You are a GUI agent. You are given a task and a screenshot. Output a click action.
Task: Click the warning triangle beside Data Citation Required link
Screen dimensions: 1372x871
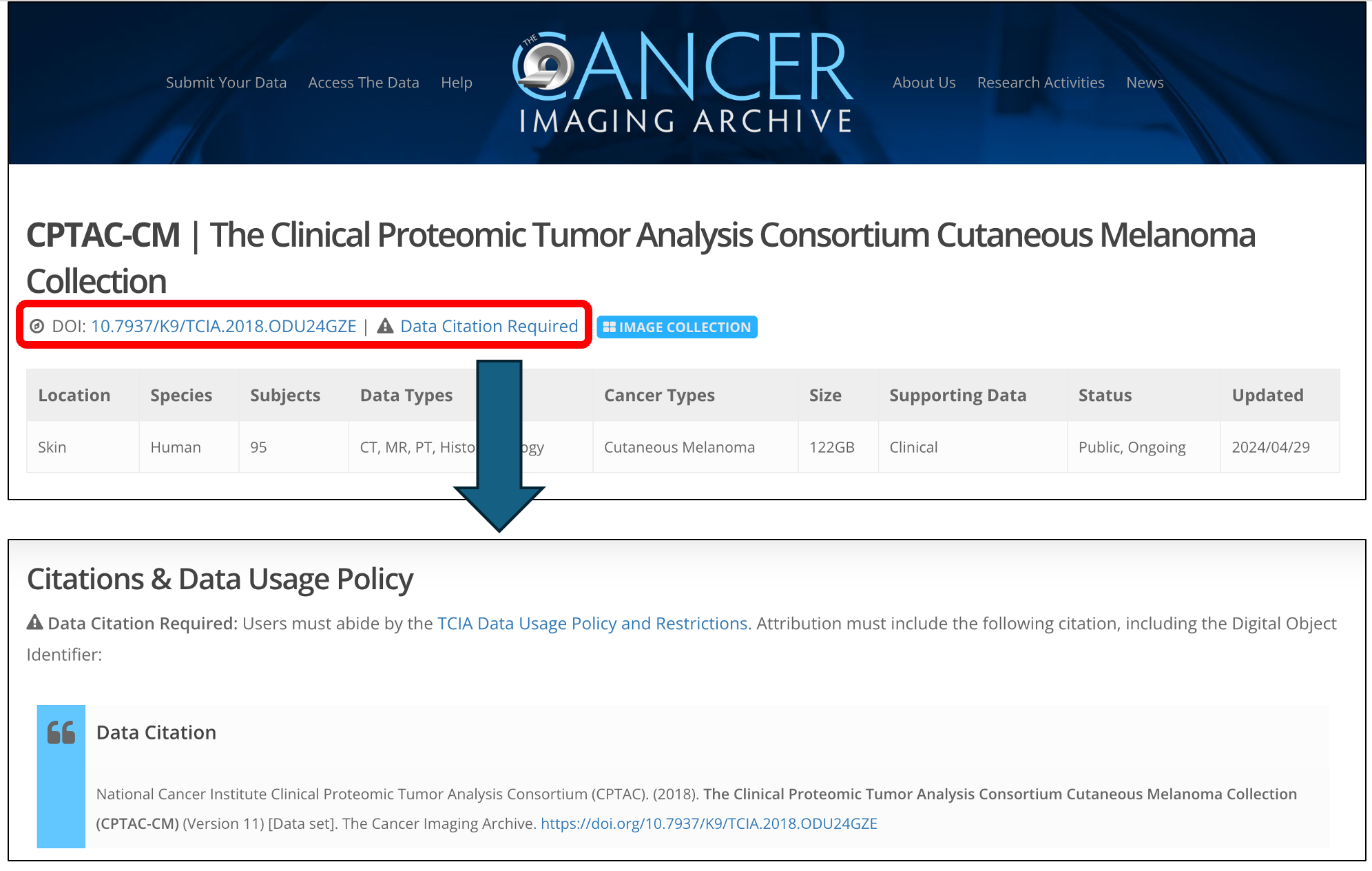(x=385, y=326)
